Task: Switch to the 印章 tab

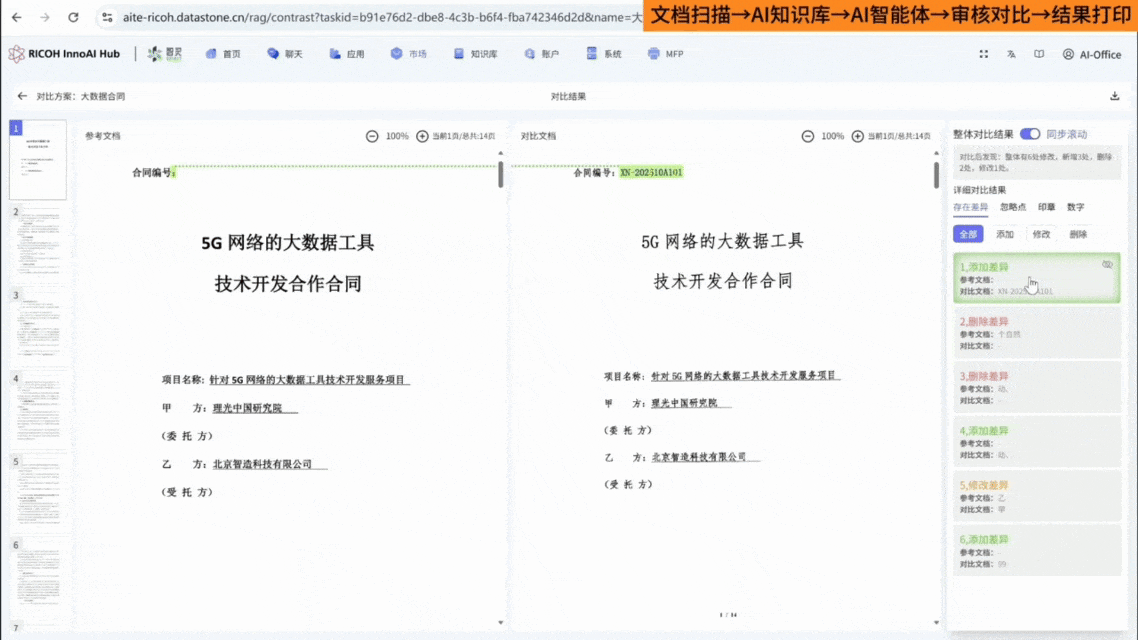Action: (x=1046, y=208)
